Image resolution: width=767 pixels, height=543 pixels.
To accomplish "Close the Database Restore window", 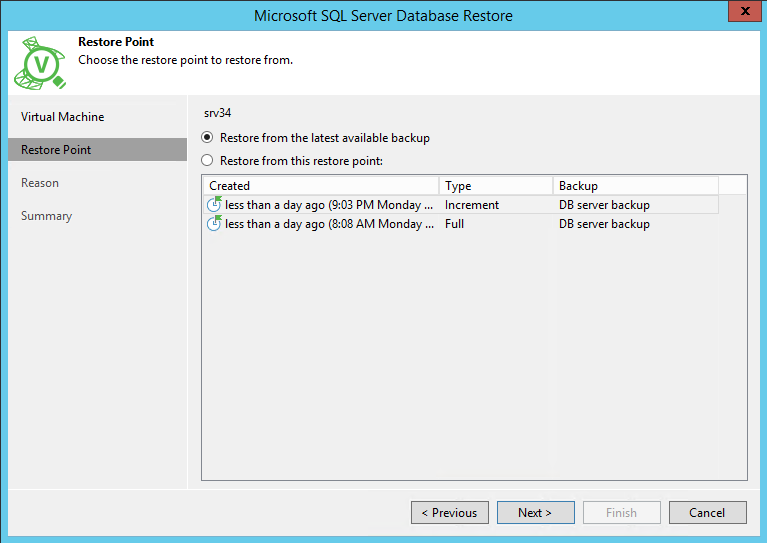I will [741, 13].
